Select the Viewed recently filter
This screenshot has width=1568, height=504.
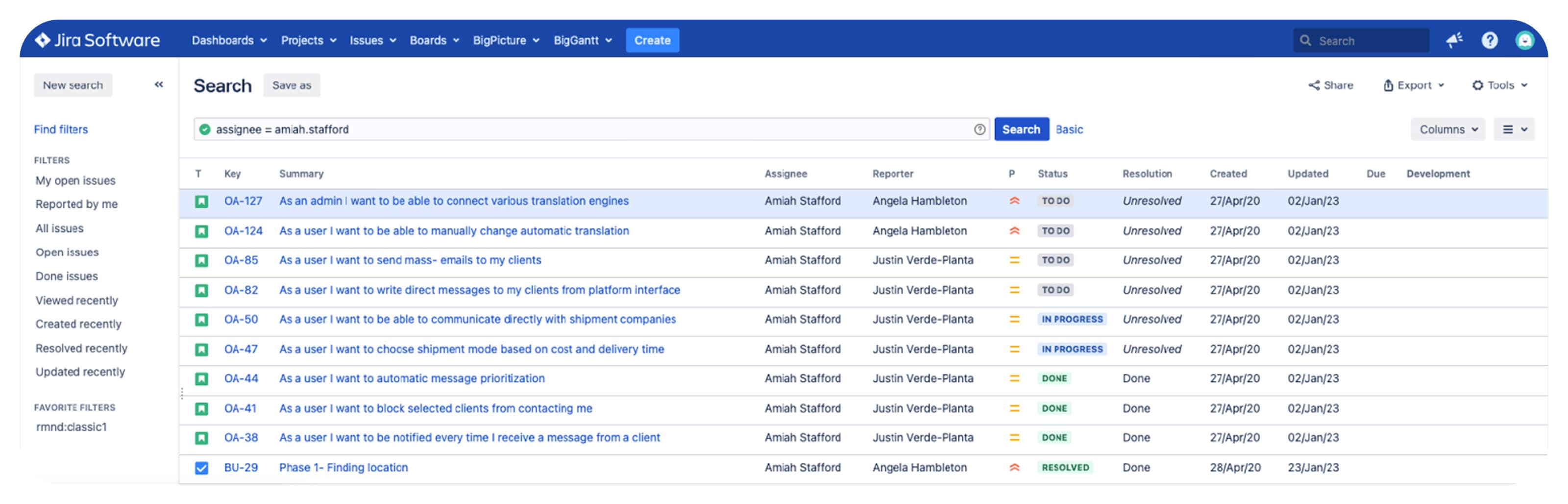point(77,300)
